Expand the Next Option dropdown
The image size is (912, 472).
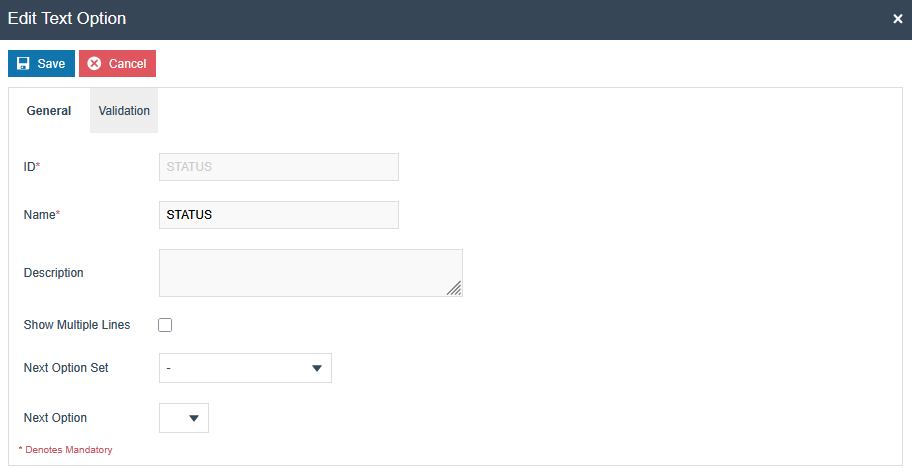point(184,418)
